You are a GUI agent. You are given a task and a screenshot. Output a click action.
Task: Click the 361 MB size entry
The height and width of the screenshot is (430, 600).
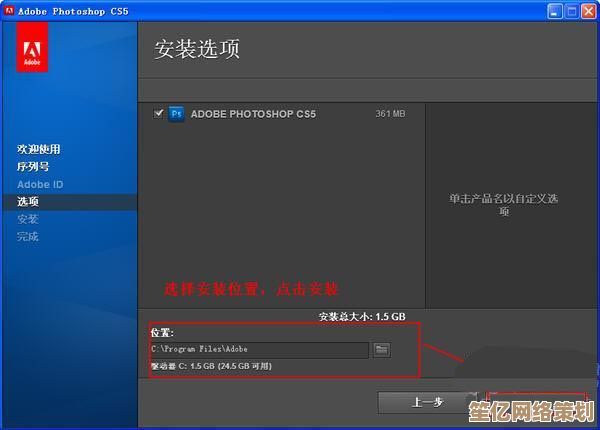click(x=390, y=114)
